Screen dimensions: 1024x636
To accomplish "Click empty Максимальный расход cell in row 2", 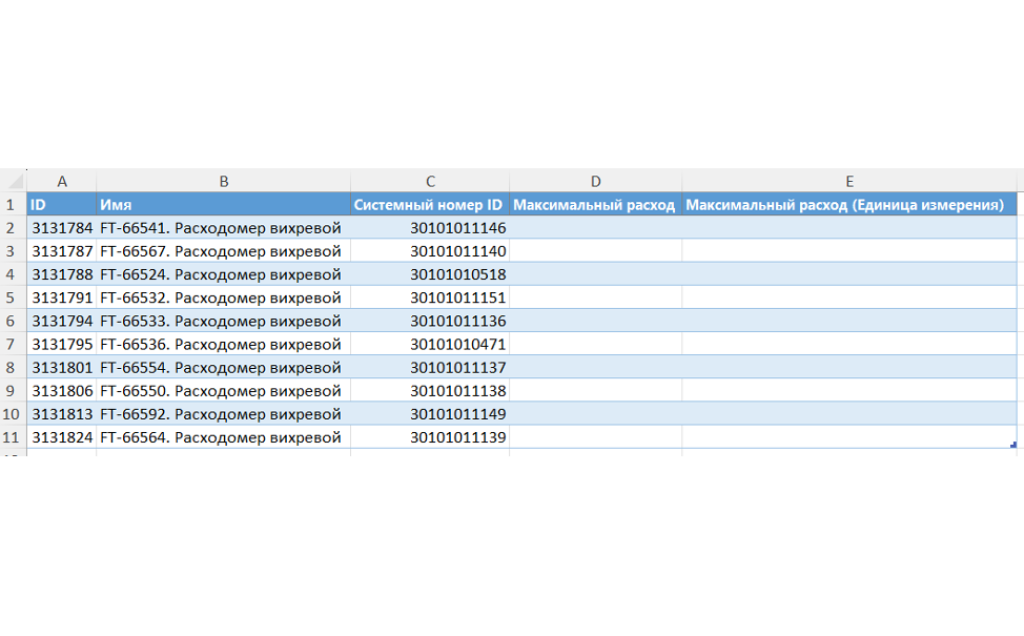I will tap(596, 228).
